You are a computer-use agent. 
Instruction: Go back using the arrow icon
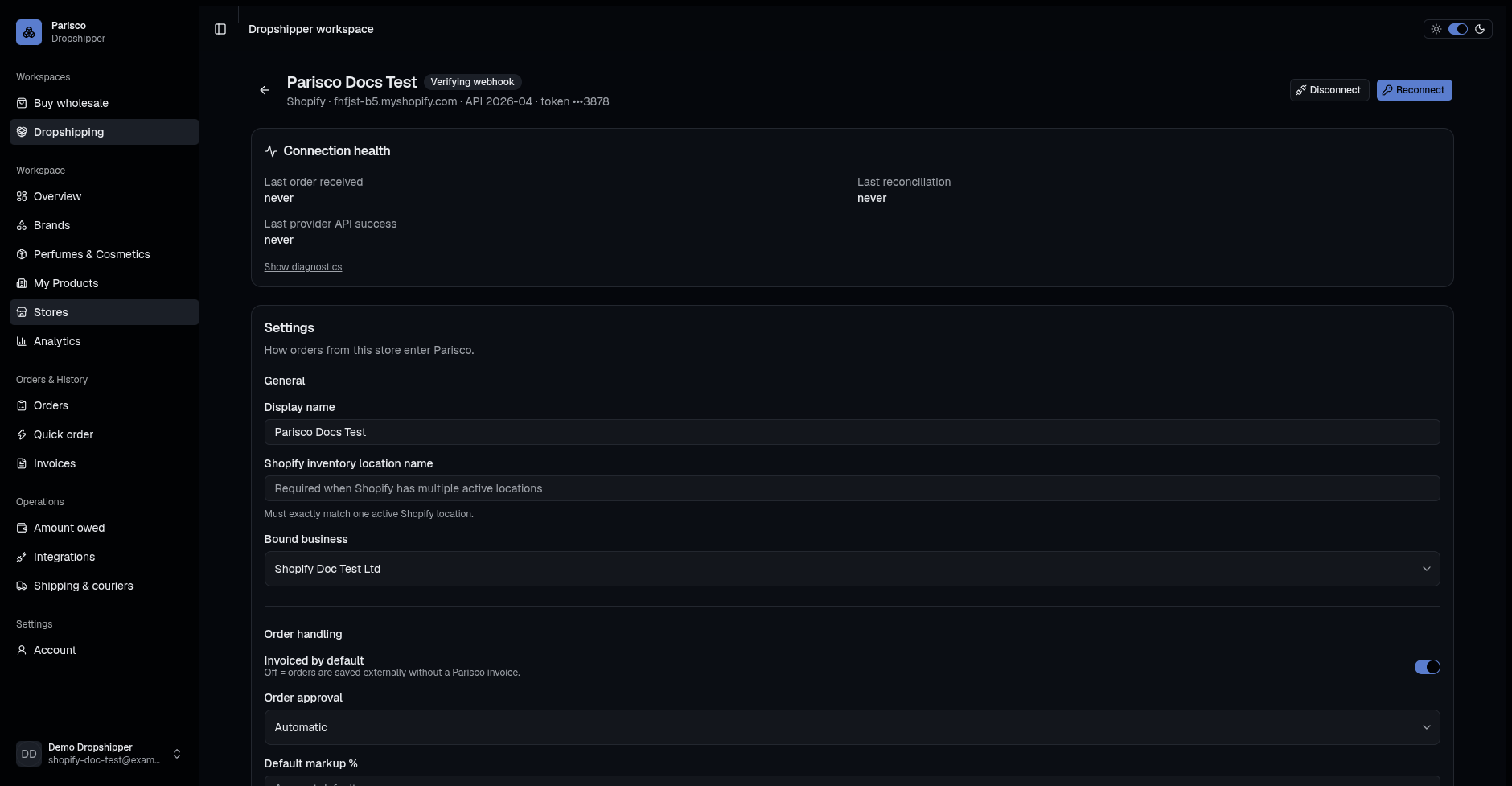[x=265, y=90]
